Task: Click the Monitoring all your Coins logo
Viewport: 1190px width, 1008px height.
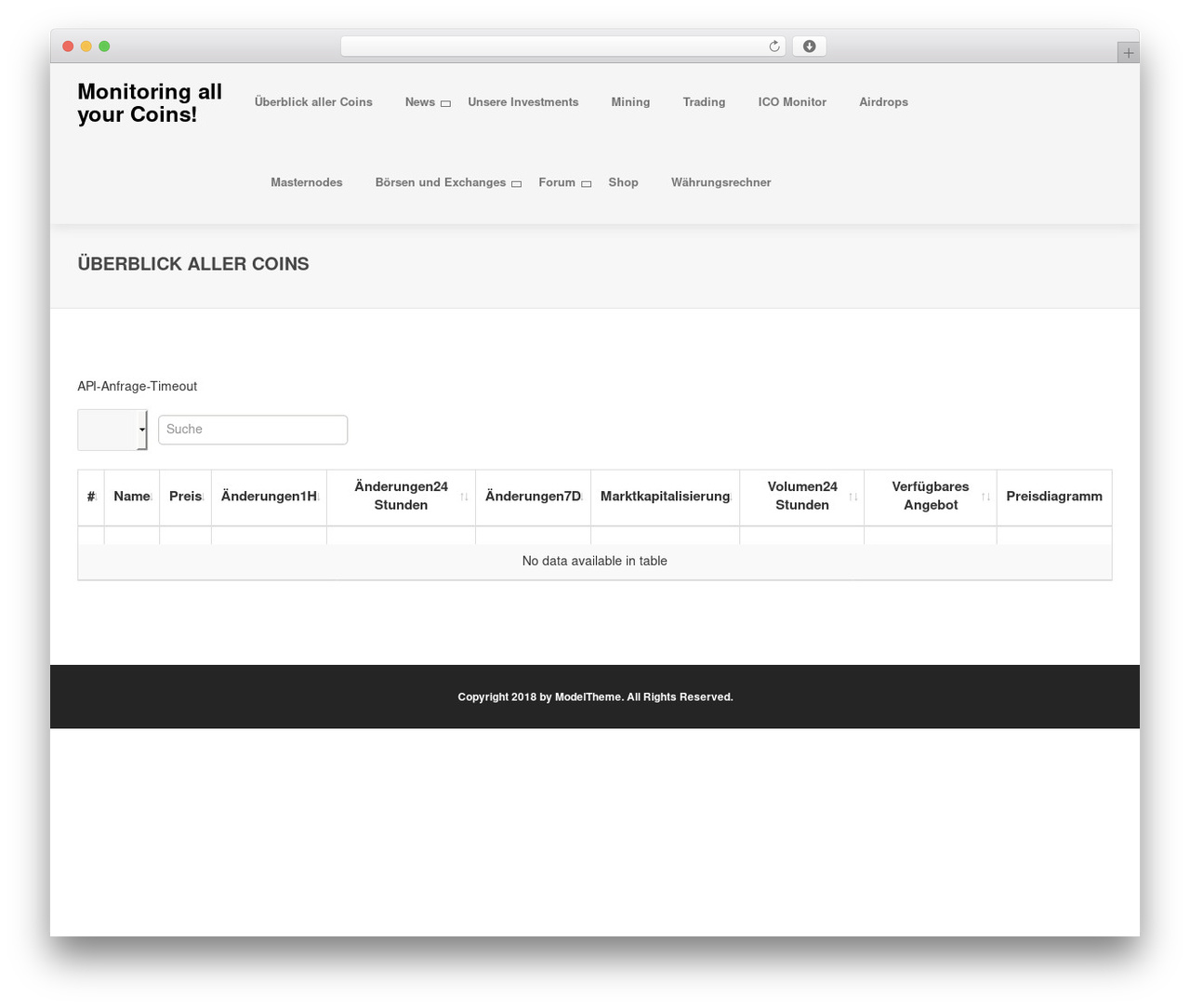Action: pos(150,103)
